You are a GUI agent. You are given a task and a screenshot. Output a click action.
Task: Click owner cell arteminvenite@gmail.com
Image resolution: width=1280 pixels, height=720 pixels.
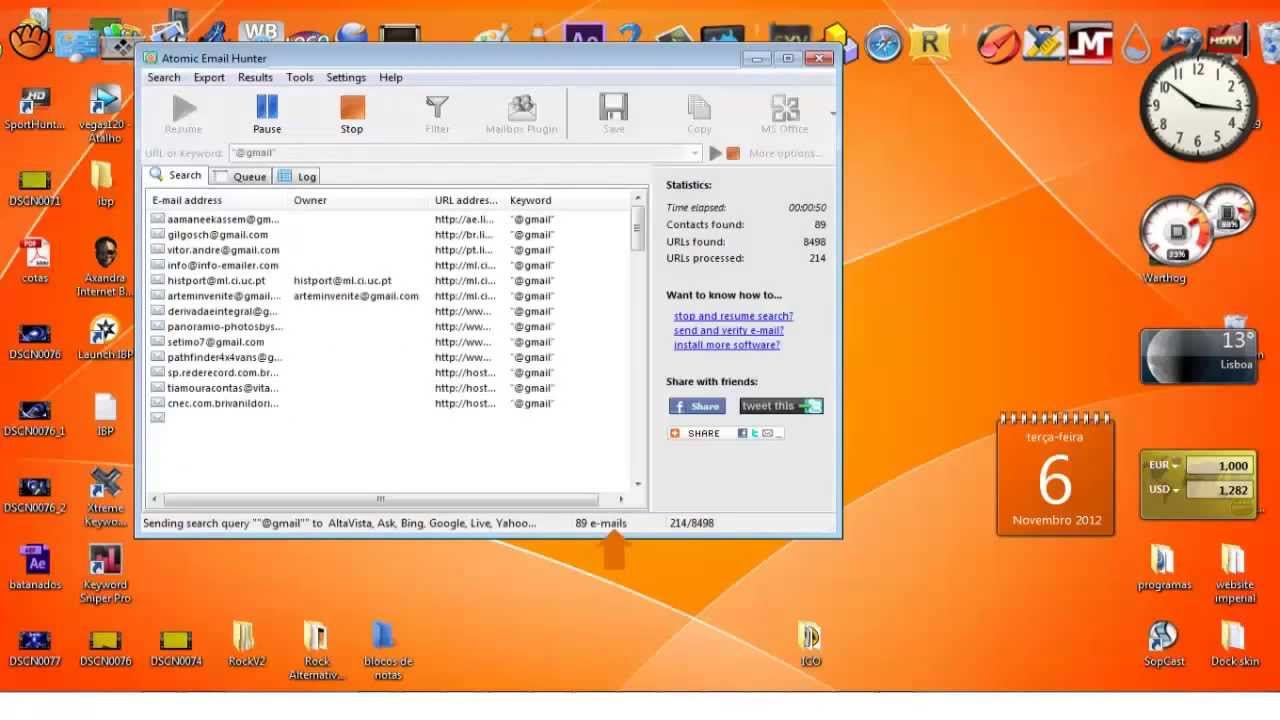pos(356,296)
